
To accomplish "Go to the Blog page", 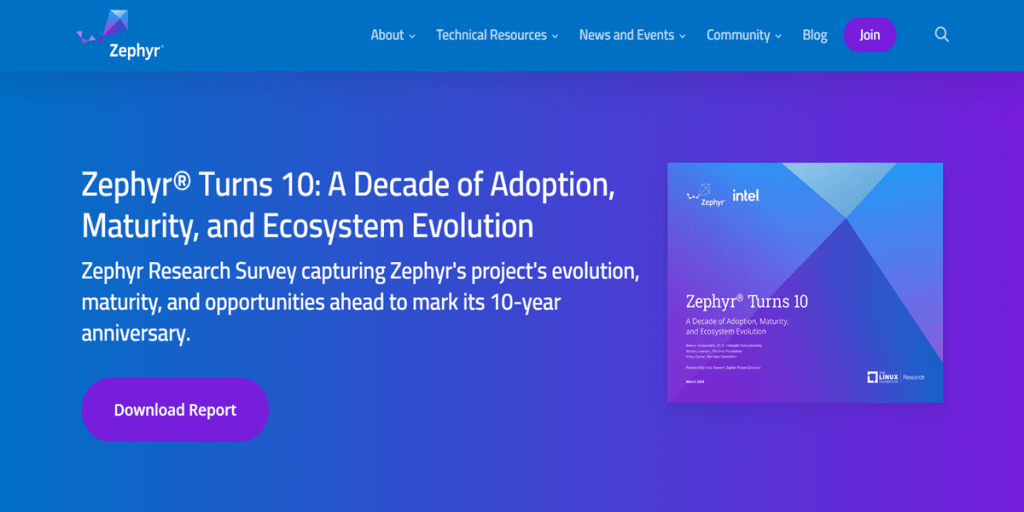I will (814, 35).
